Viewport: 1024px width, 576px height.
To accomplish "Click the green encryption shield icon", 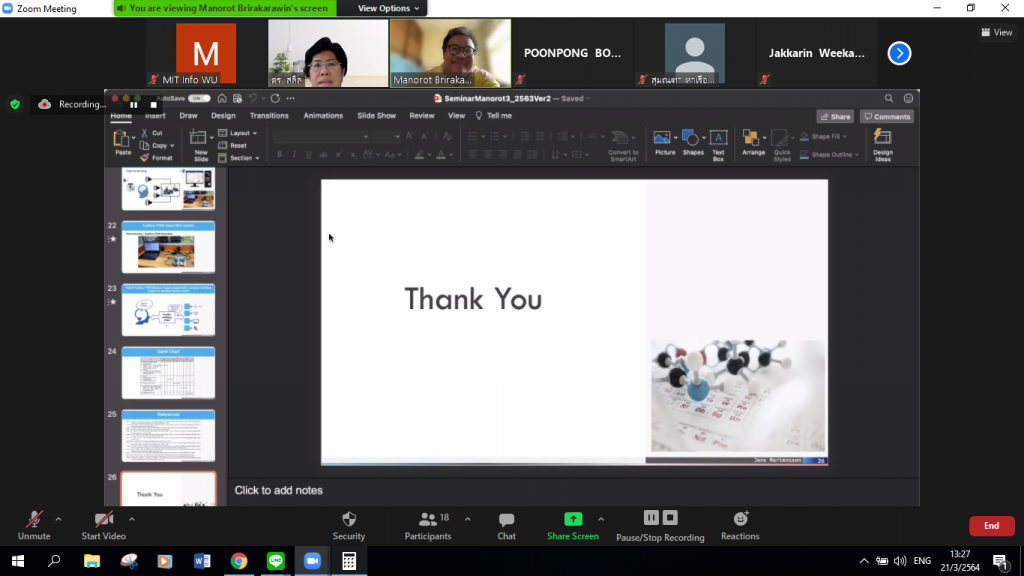I will (15, 104).
